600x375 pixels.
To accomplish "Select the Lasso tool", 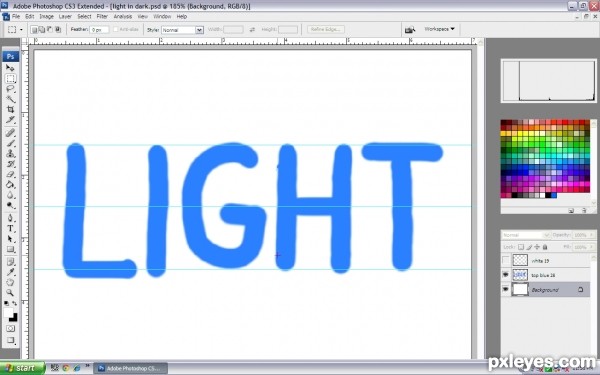I will (10, 89).
